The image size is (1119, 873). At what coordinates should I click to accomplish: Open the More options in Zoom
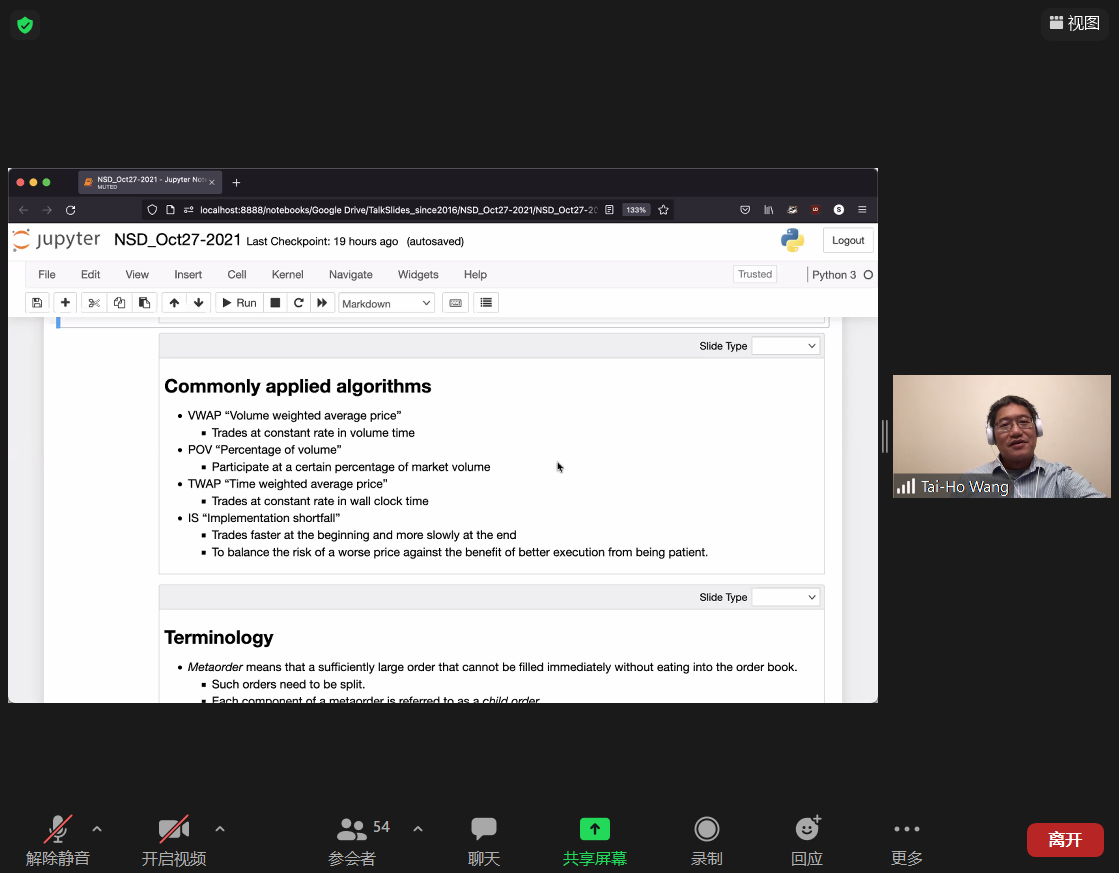907,841
